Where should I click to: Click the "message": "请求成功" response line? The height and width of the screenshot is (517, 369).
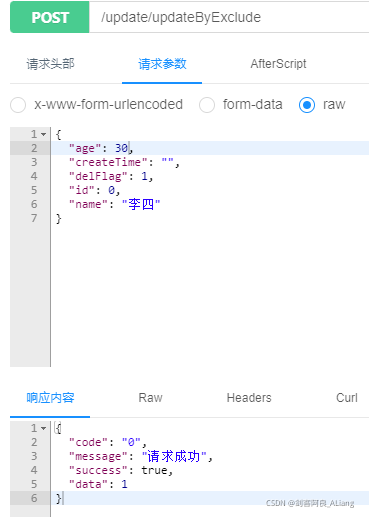tap(210, 456)
